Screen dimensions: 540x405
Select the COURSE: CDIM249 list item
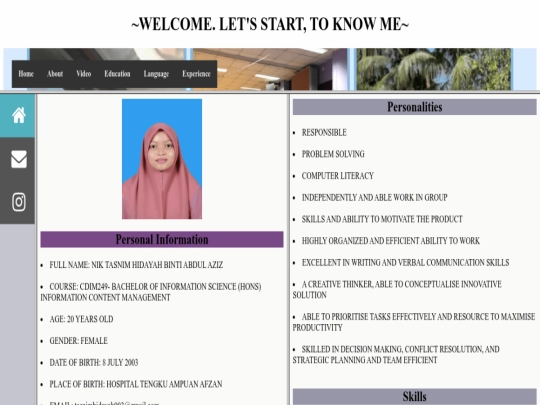point(151,292)
